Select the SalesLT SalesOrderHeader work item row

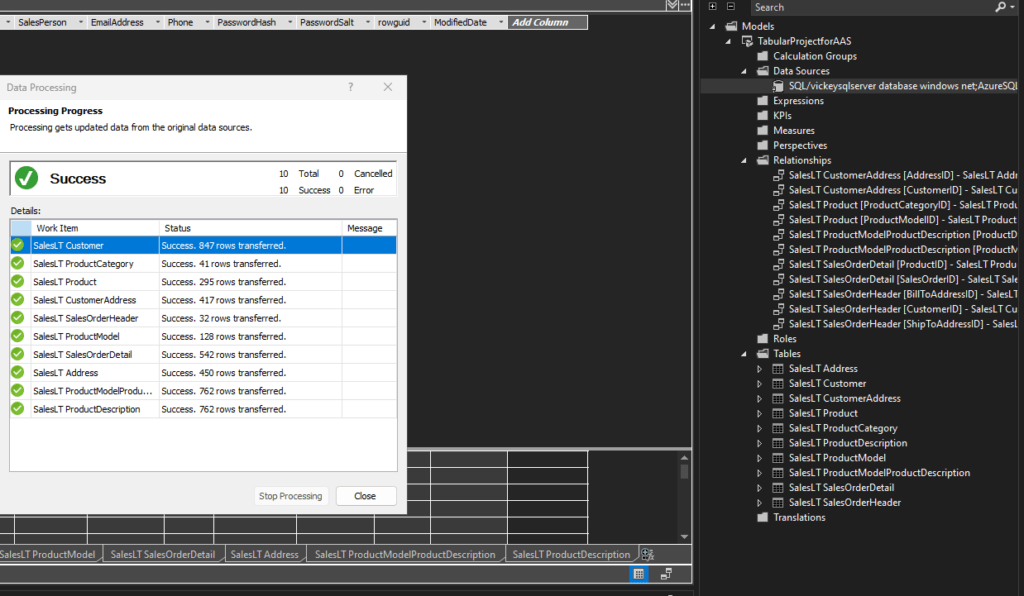click(x=203, y=319)
